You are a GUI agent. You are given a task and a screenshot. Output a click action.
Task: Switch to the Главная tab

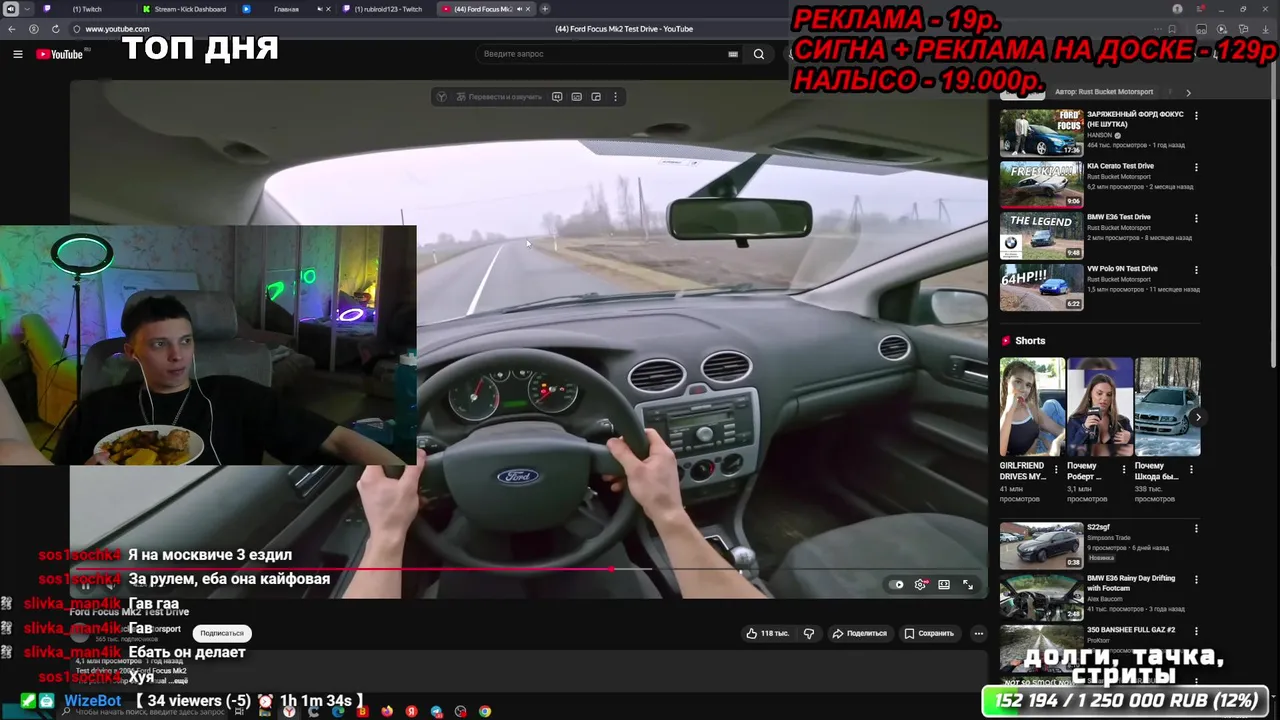pos(285,9)
